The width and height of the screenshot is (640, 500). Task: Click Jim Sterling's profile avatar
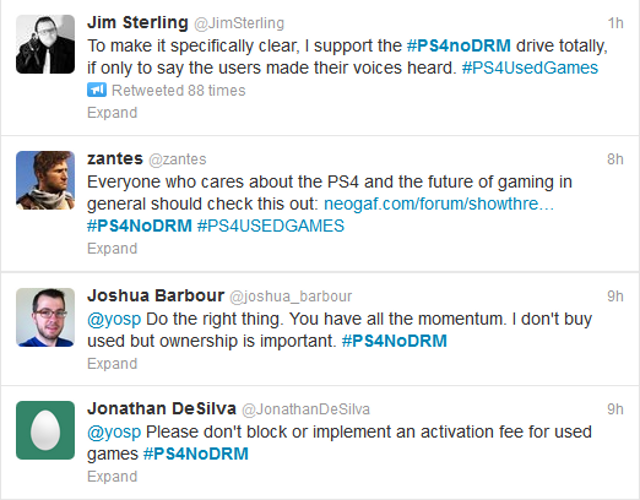tap(45, 44)
